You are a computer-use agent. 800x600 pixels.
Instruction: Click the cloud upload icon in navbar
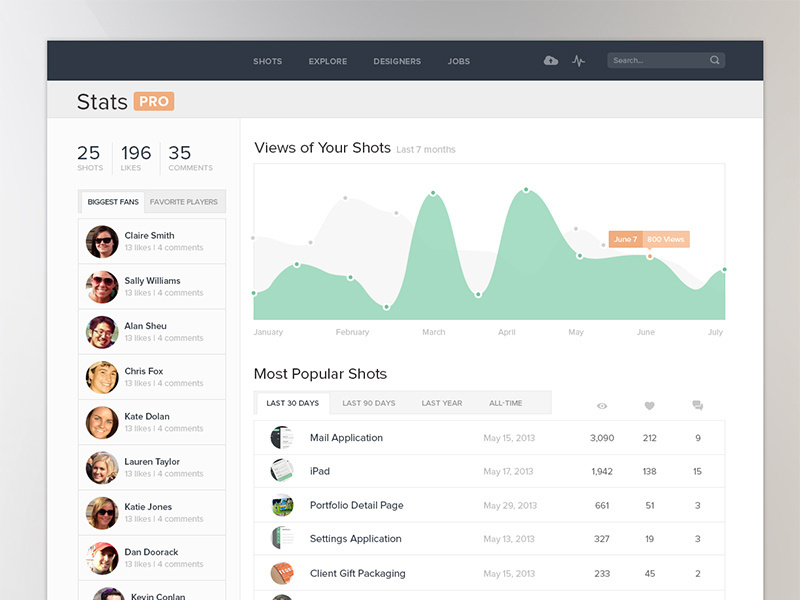[550, 60]
